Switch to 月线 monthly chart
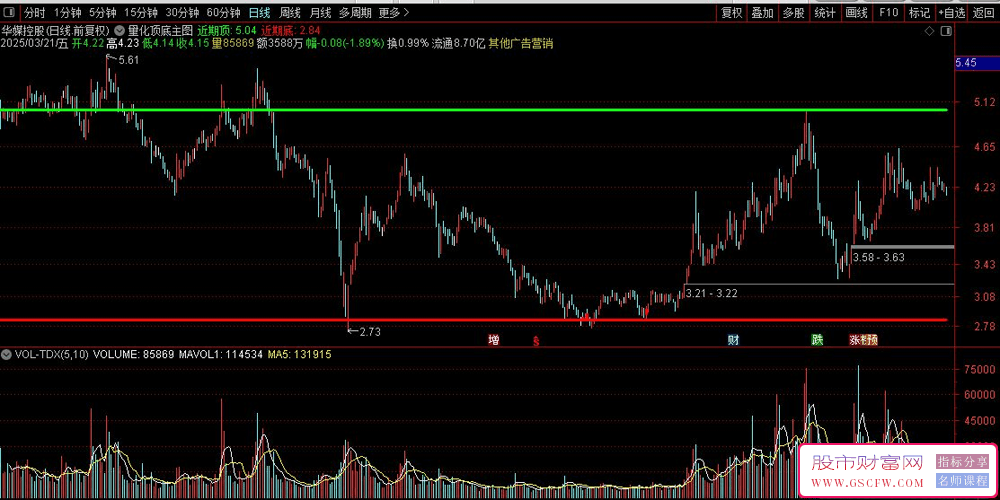Image resolution: width=1000 pixels, height=500 pixels. point(320,12)
